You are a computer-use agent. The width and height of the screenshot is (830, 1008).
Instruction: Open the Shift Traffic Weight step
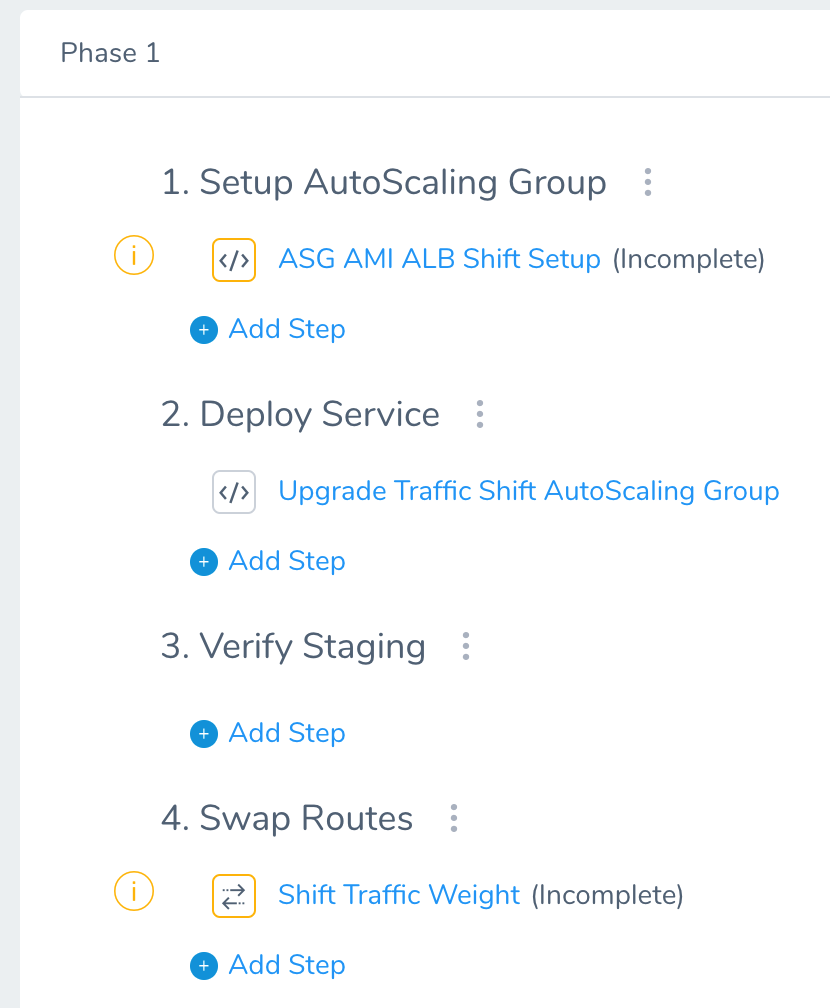pos(399,895)
